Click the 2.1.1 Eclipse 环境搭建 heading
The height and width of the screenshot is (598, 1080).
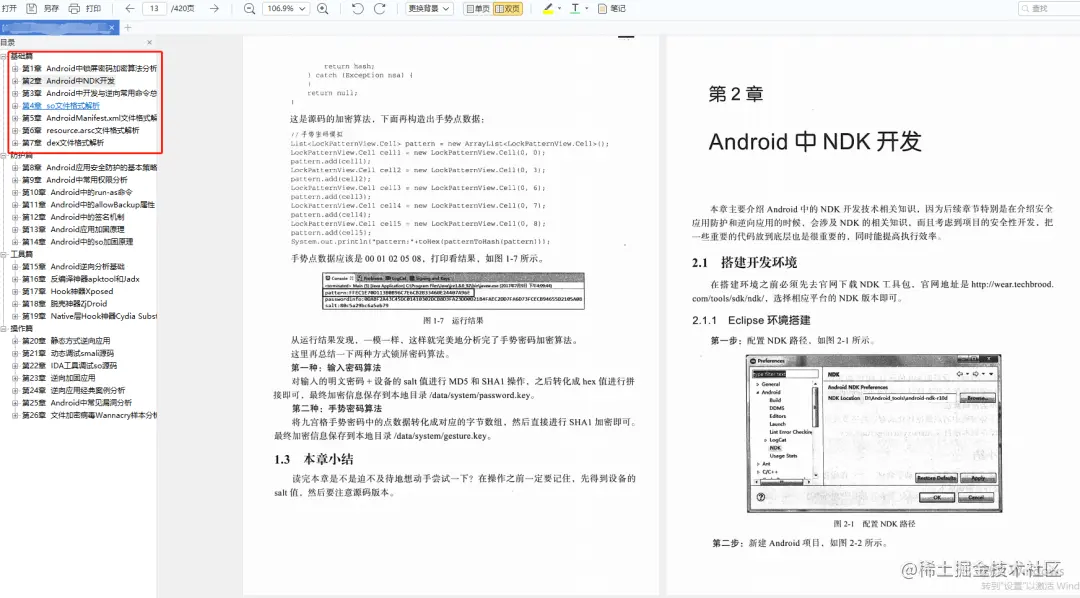click(751, 320)
